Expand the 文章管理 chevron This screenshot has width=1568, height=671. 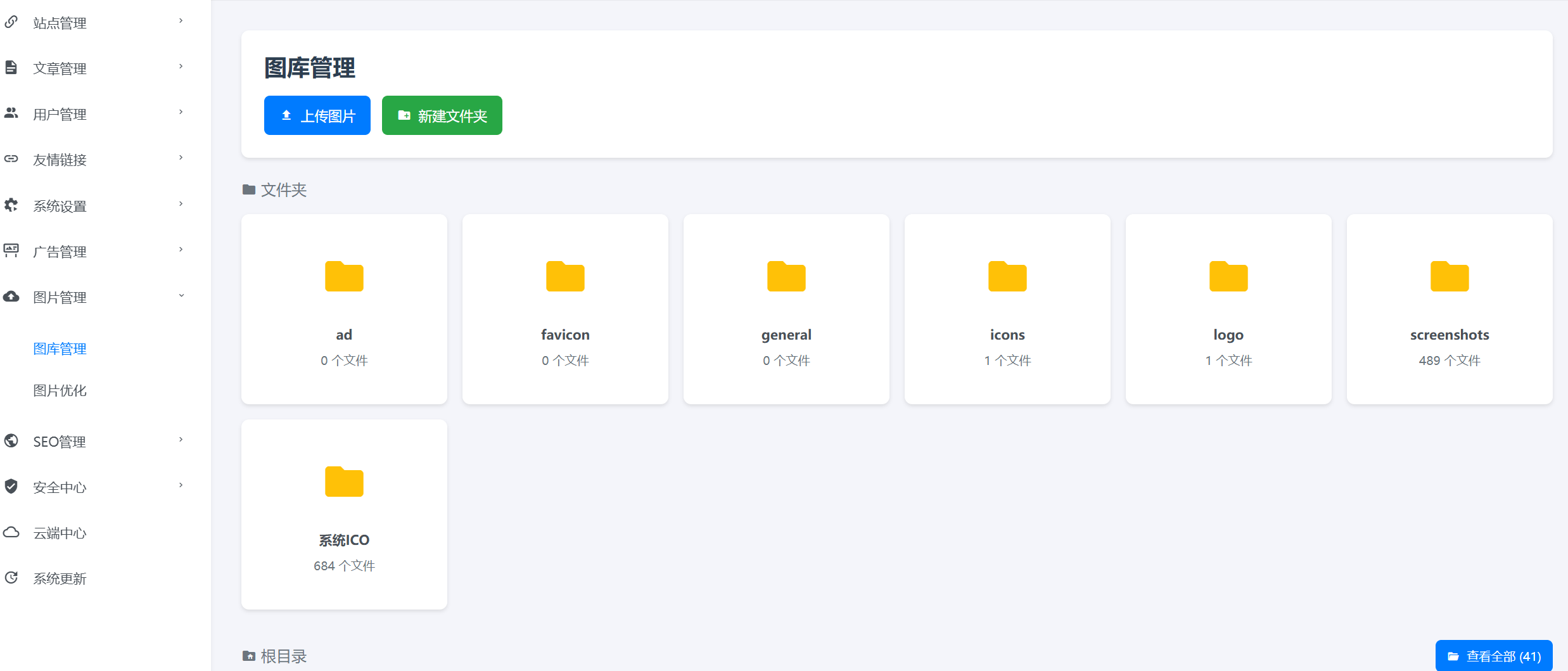pyautogui.click(x=181, y=67)
